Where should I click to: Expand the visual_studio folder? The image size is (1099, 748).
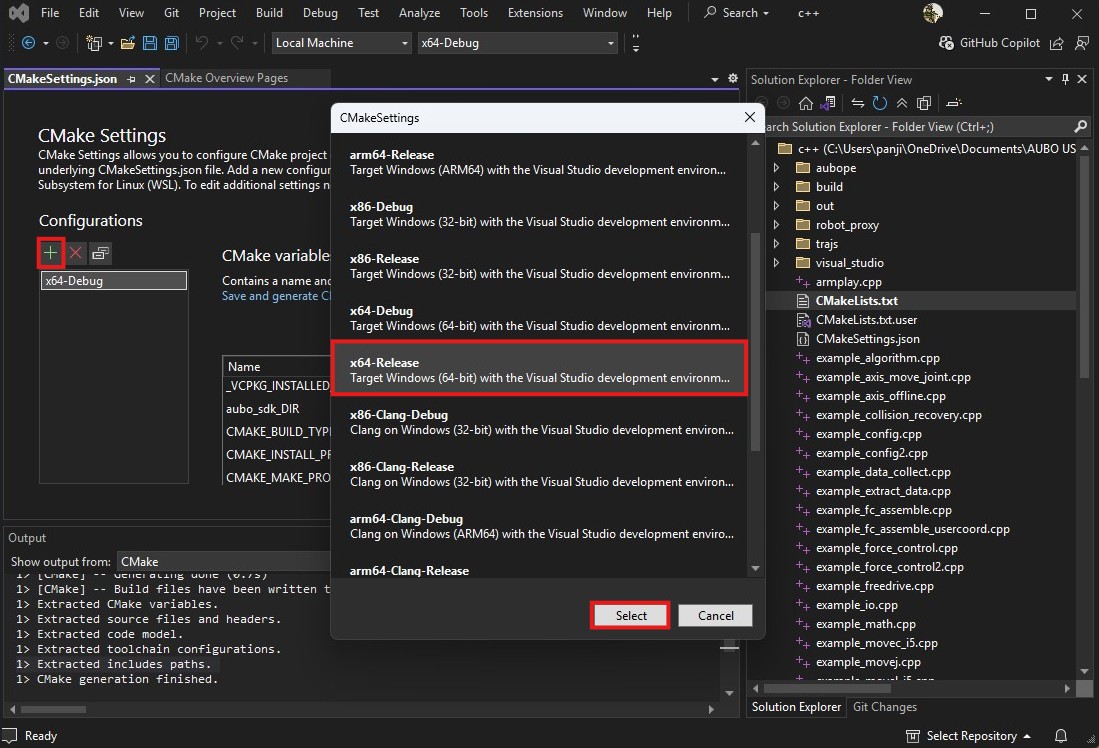777,262
